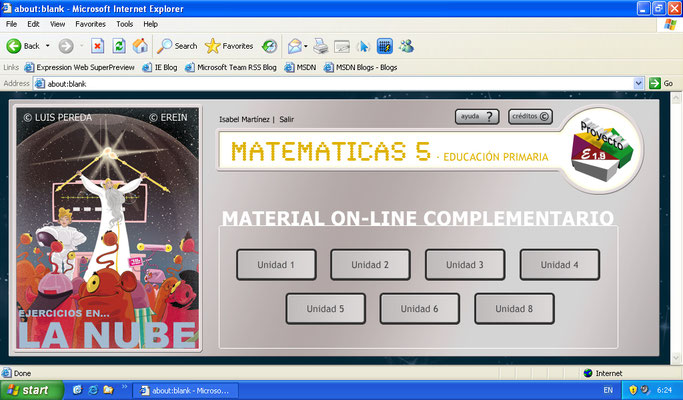Screen dimensions: 683x400
Task: Click the blue grid toolbar icon
Action: 385,46
